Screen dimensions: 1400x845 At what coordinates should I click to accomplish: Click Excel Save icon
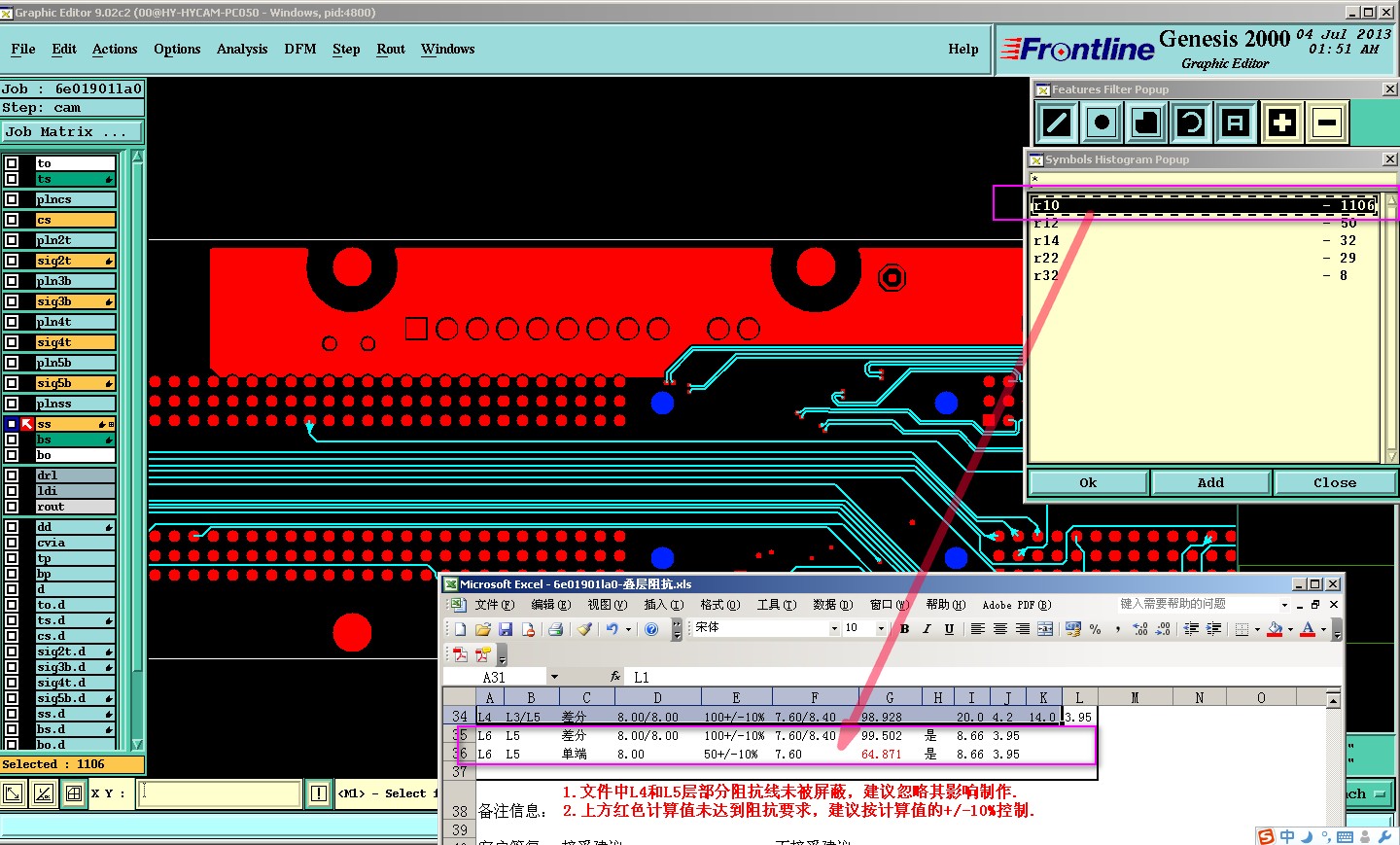click(x=505, y=629)
